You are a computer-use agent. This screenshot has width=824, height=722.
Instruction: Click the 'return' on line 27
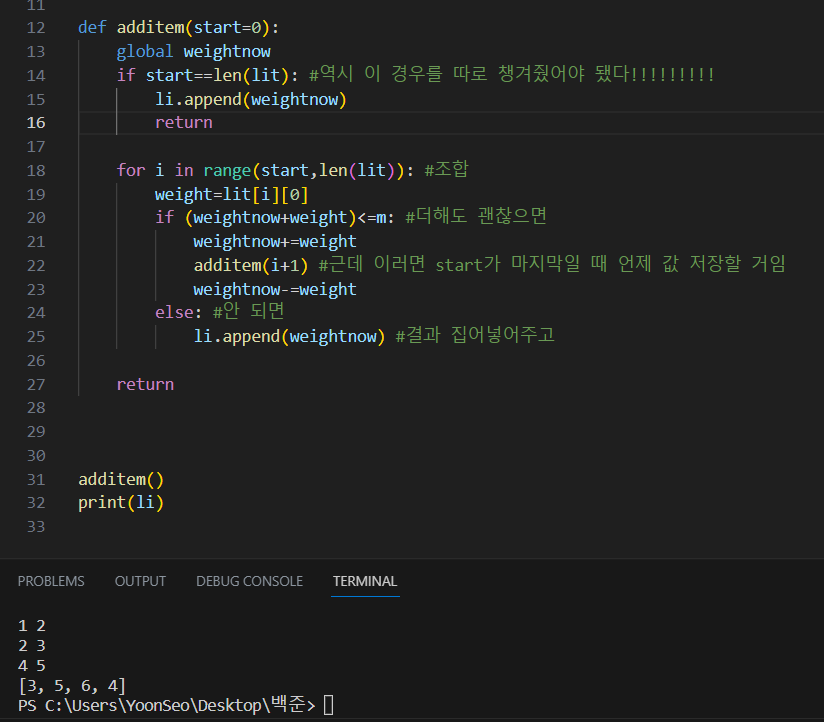click(x=145, y=385)
